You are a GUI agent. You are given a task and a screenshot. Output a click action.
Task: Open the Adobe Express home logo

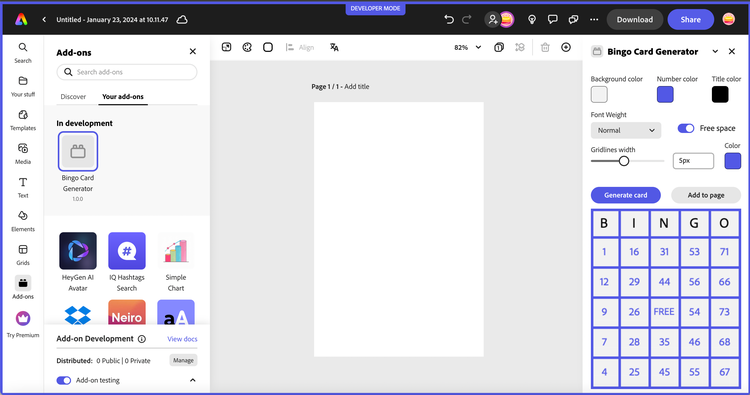tap(21, 20)
